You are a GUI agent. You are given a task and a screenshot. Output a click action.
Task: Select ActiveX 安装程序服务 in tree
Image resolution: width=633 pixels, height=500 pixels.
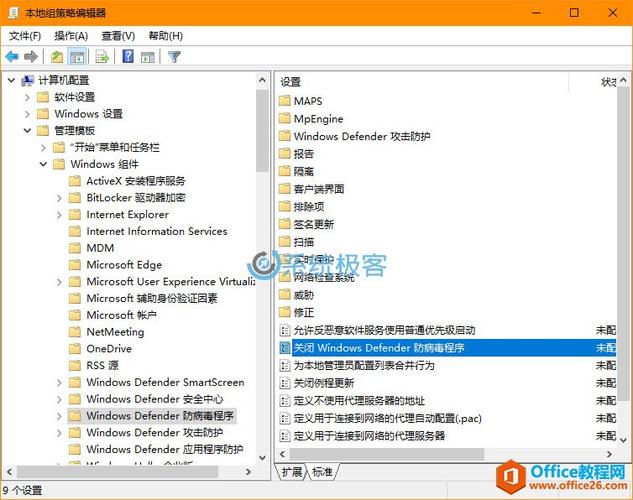pyautogui.click(x=136, y=181)
